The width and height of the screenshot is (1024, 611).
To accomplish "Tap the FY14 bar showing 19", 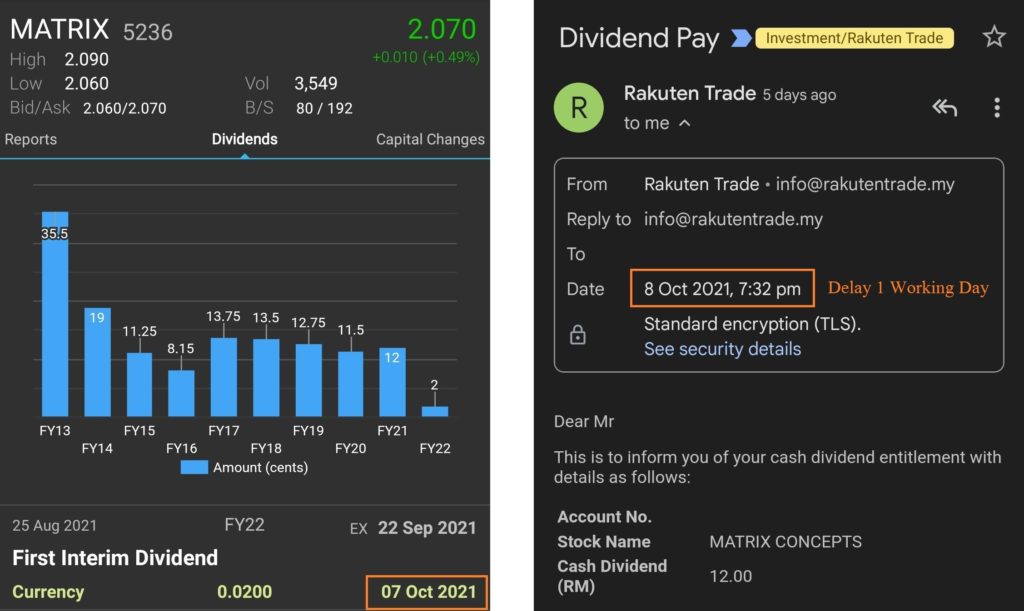I will pyautogui.click(x=97, y=362).
